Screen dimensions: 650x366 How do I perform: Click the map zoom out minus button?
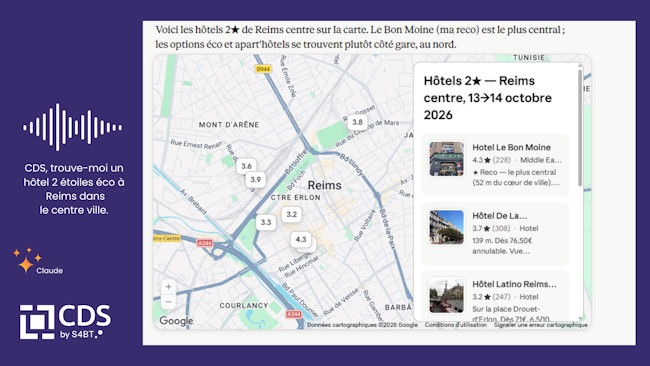(168, 302)
